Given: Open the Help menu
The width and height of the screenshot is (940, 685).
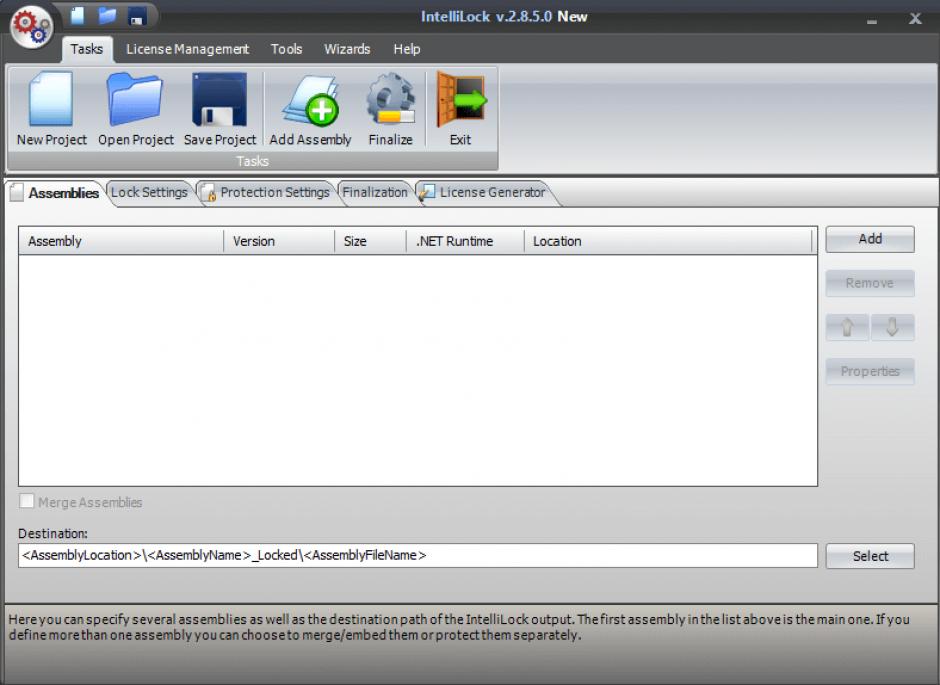Looking at the screenshot, I should (x=406, y=49).
